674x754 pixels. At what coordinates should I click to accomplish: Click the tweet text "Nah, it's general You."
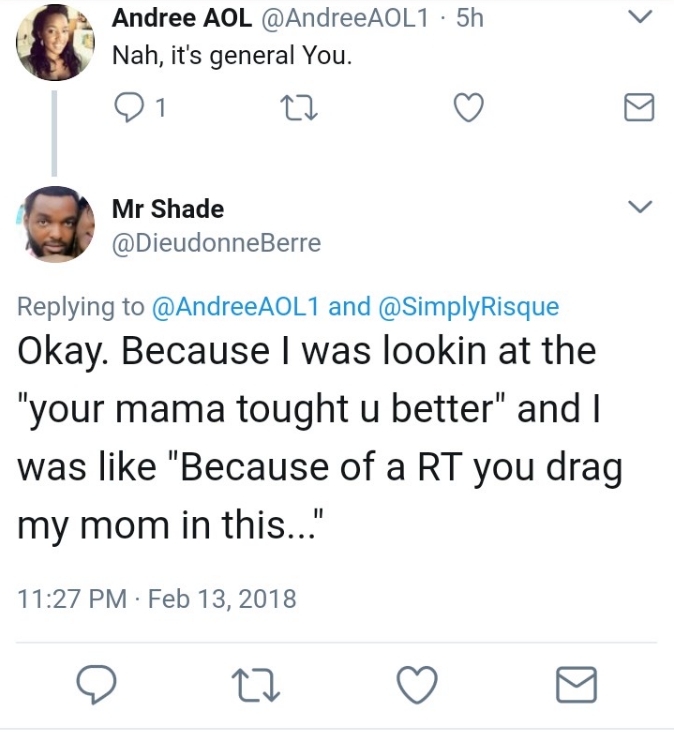[232, 54]
